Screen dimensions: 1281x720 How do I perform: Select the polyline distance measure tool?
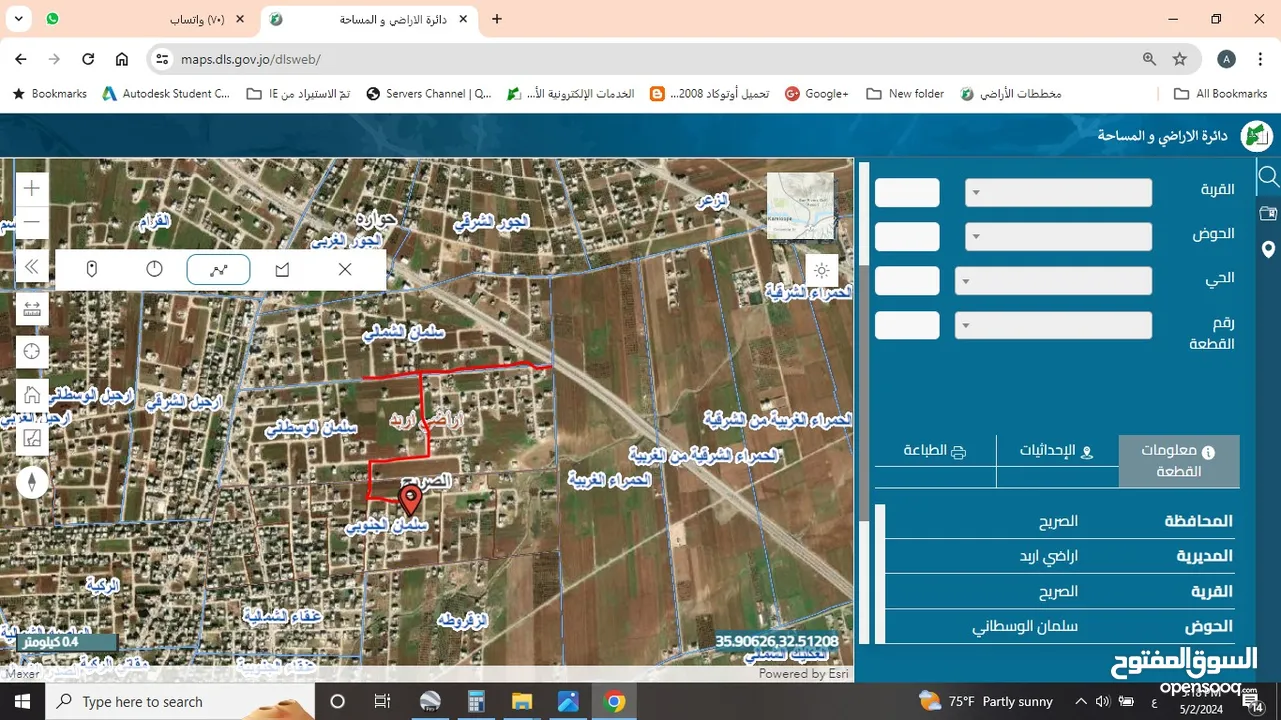[218, 270]
